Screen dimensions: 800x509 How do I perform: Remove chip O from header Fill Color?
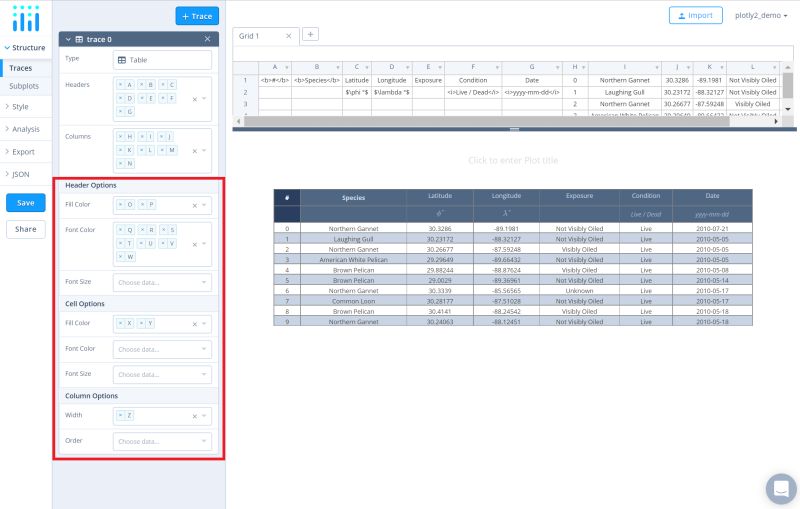(x=120, y=205)
